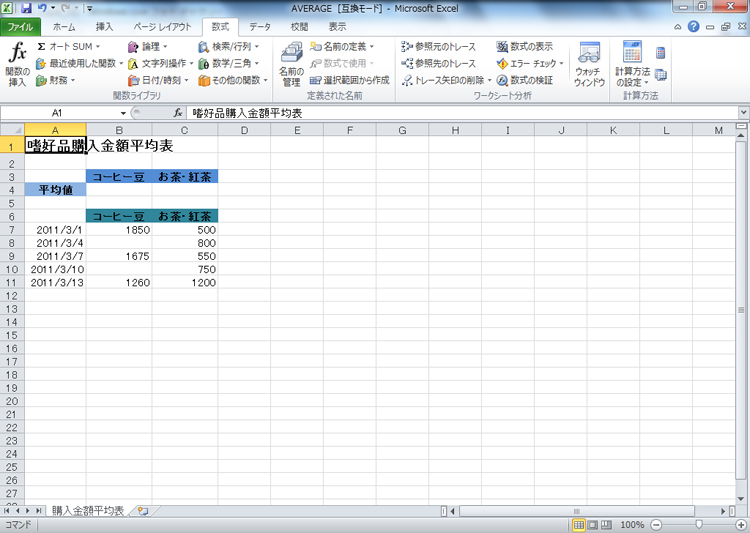The width and height of the screenshot is (750, 533).
Task: Click the Zoom In plus button
Action: coord(740,525)
